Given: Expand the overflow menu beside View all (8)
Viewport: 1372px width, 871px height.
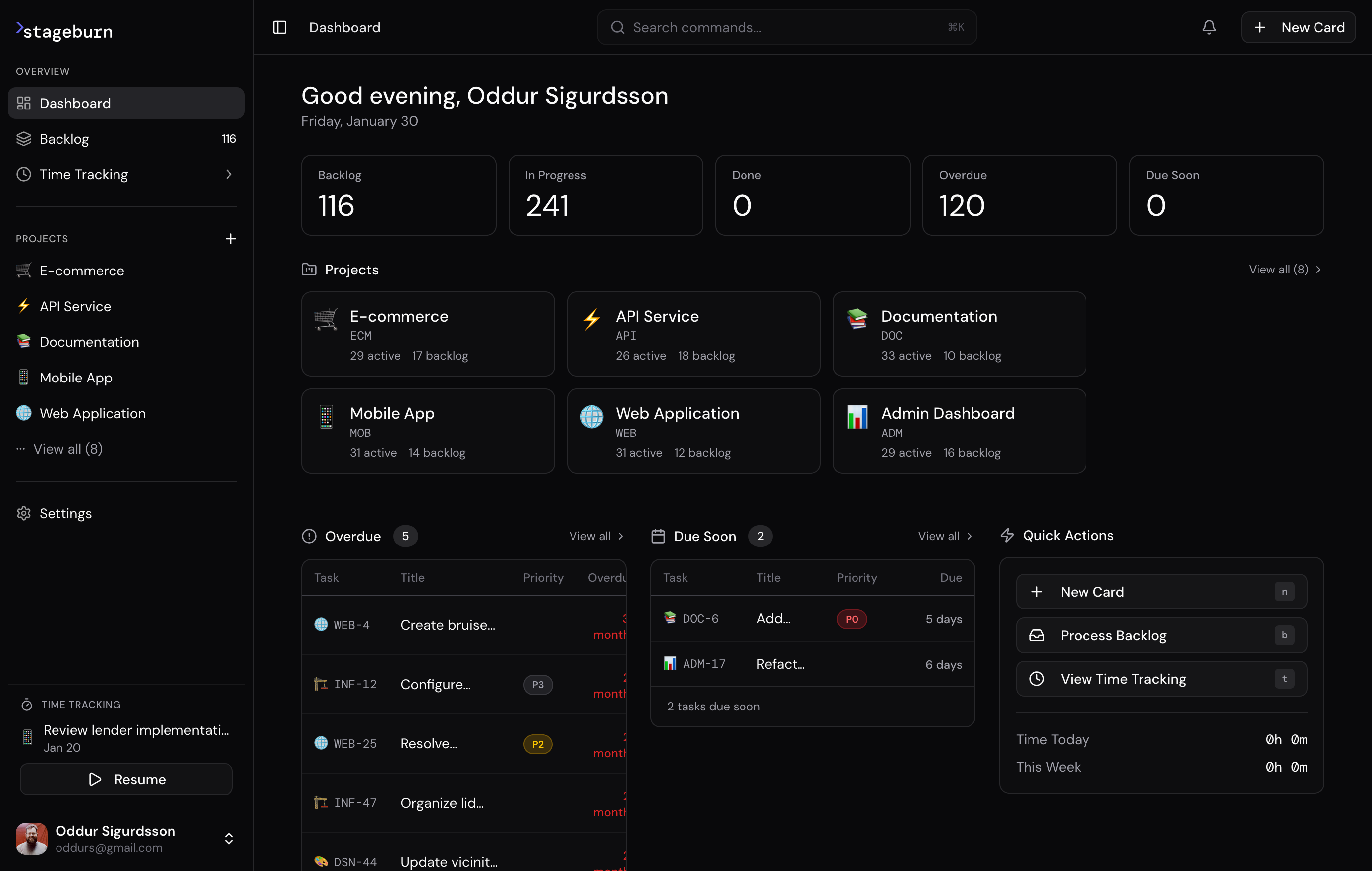Looking at the screenshot, I should [x=20, y=449].
